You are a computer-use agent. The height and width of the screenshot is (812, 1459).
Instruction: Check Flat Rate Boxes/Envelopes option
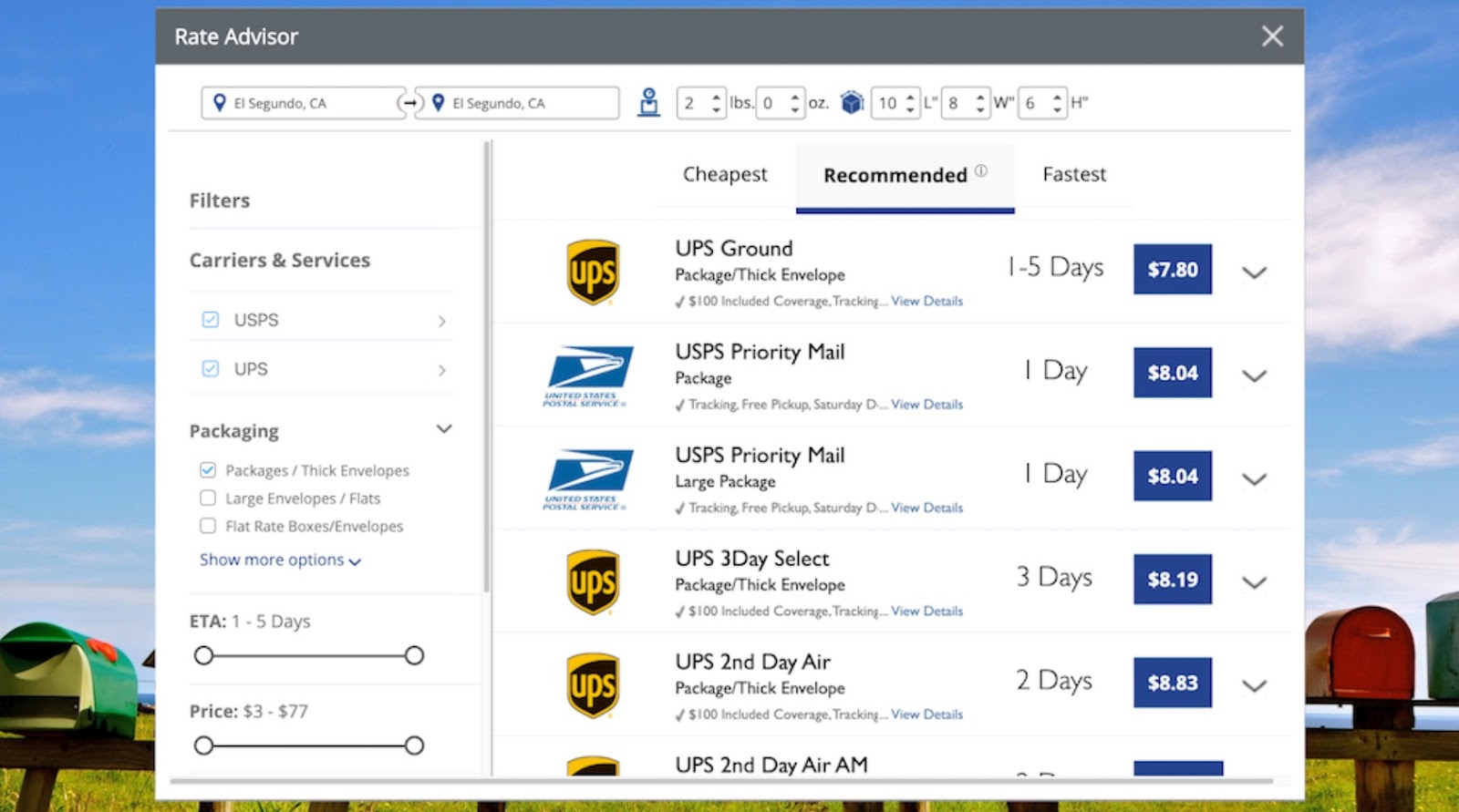(208, 526)
